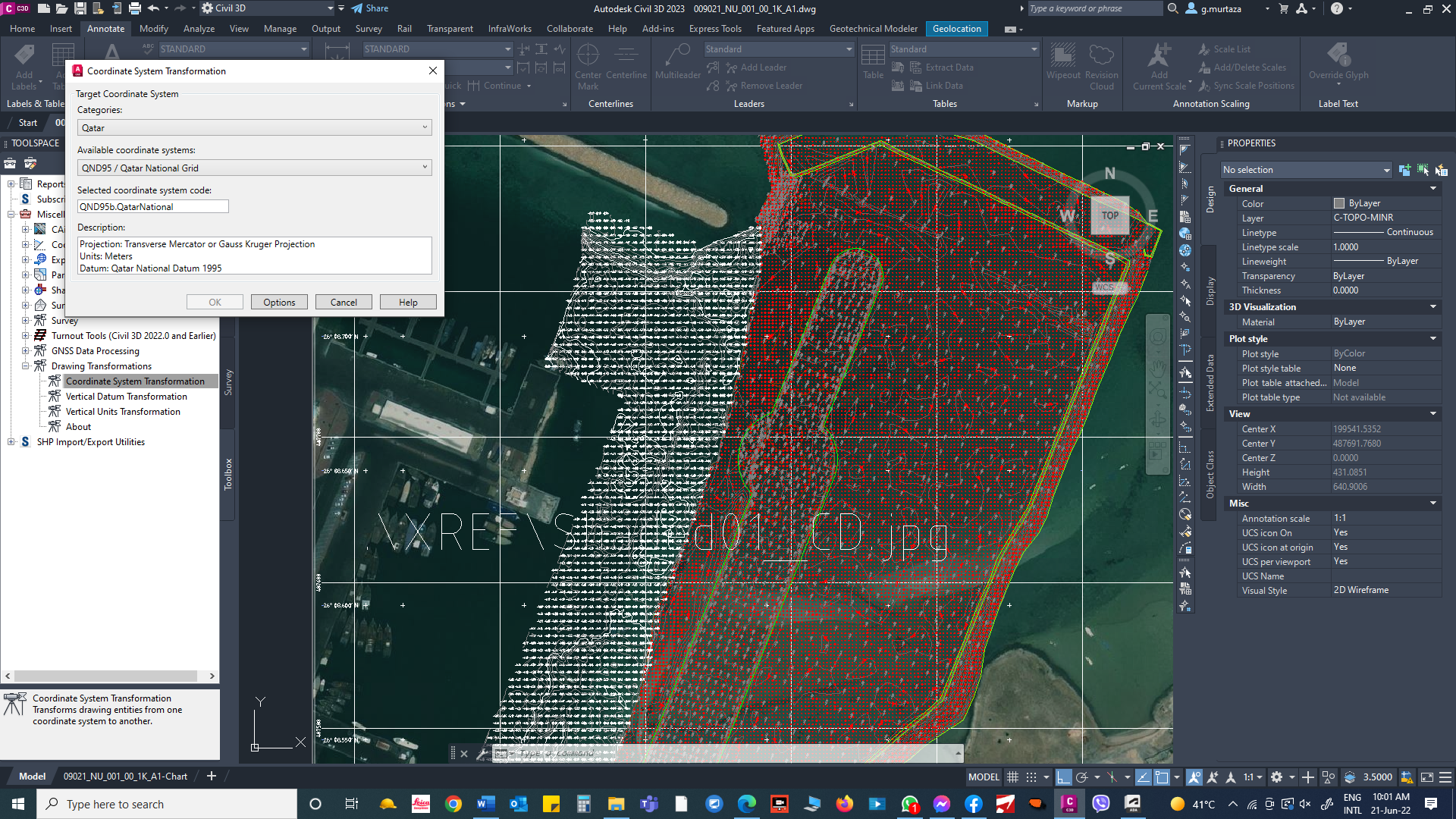Click the Geolocation ribbon tab
The height and width of the screenshot is (819, 1456).
click(955, 28)
